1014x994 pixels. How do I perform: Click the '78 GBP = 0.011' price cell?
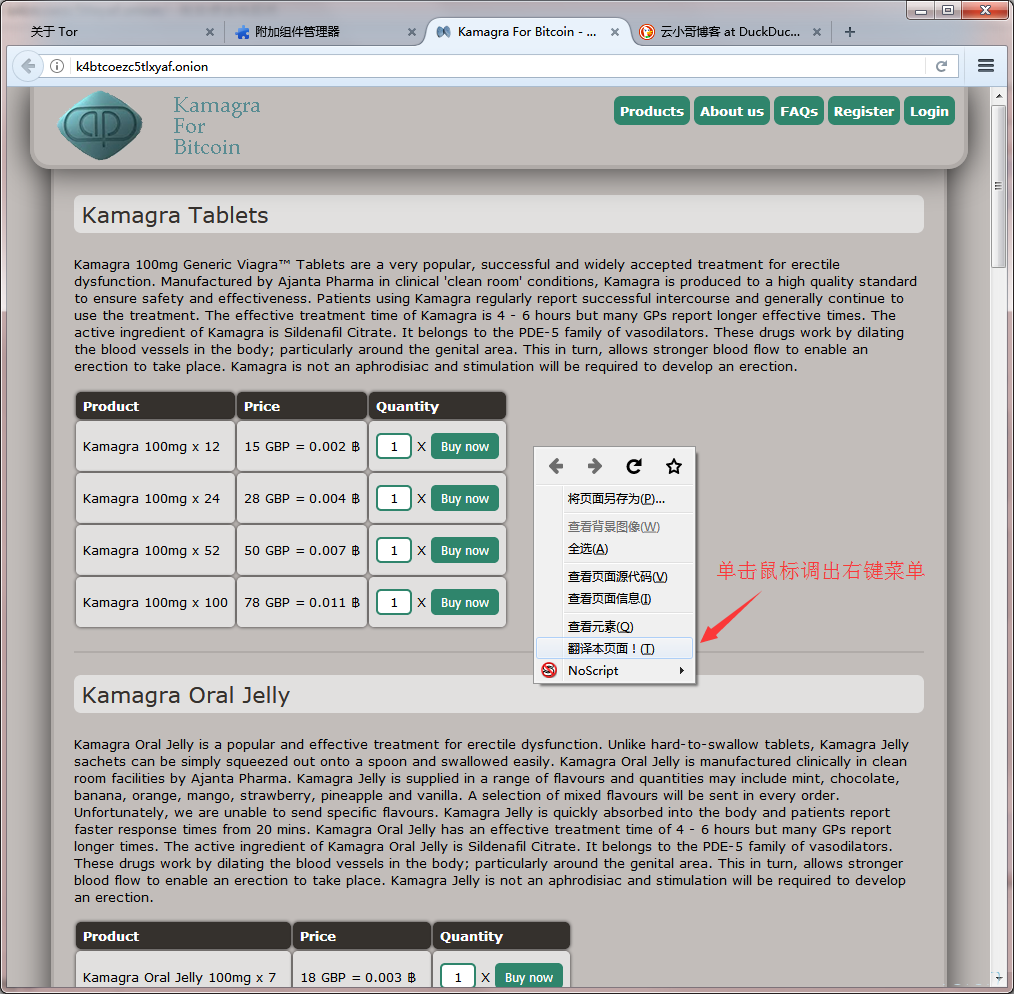click(x=301, y=602)
